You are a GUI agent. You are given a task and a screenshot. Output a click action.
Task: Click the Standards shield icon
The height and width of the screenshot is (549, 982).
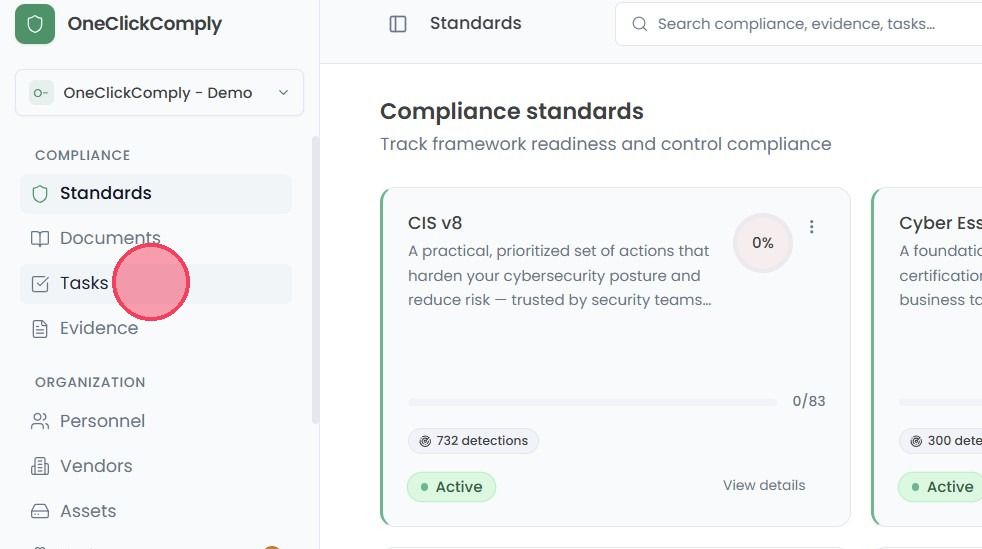pos(40,193)
